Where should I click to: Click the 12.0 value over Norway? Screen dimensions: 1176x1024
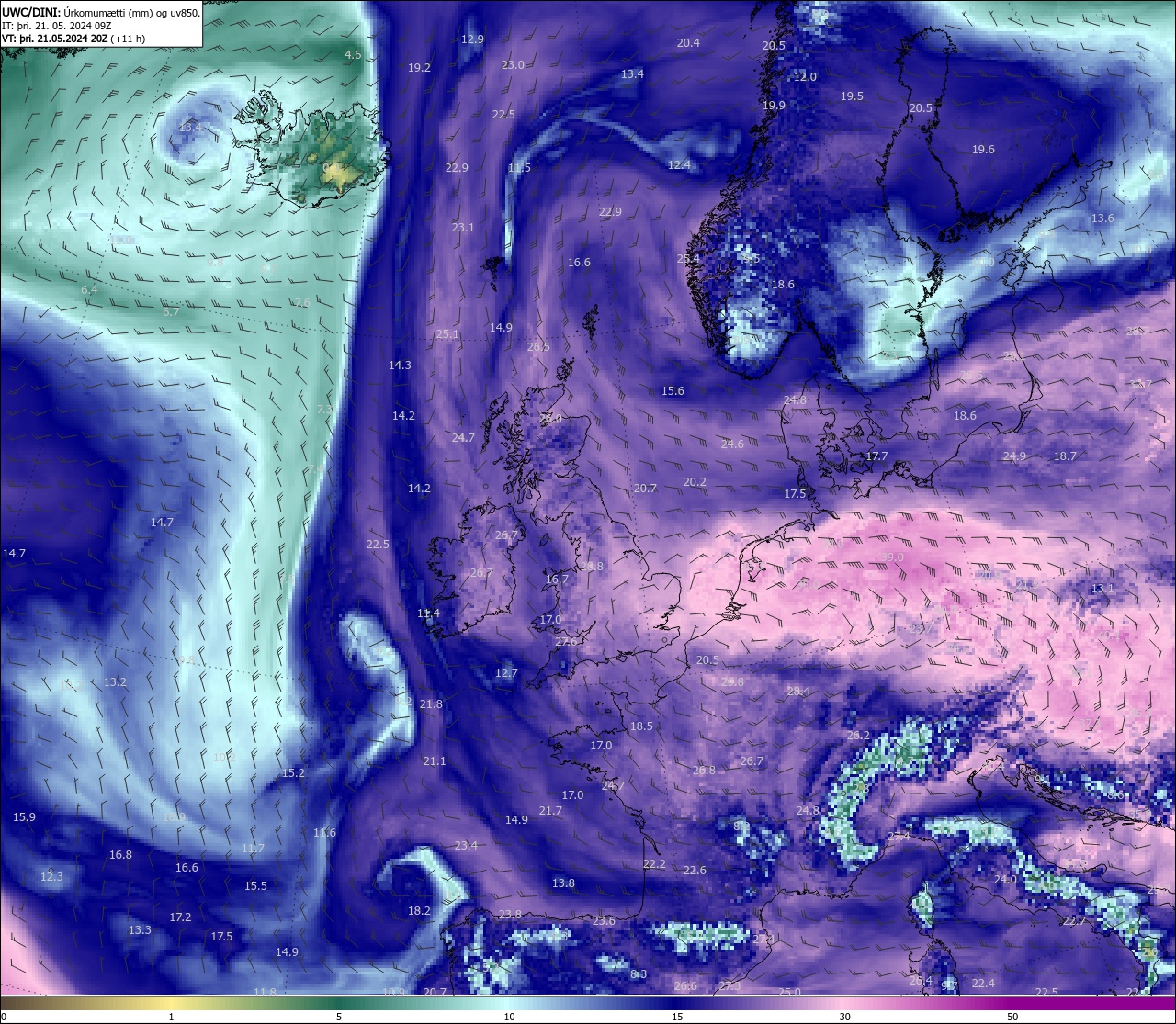click(x=805, y=77)
